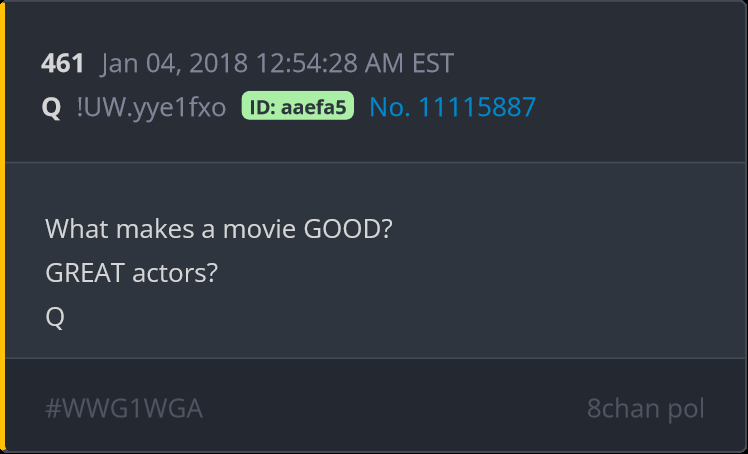Open post link No. 11115887
The height and width of the screenshot is (454, 748).
pos(453,107)
